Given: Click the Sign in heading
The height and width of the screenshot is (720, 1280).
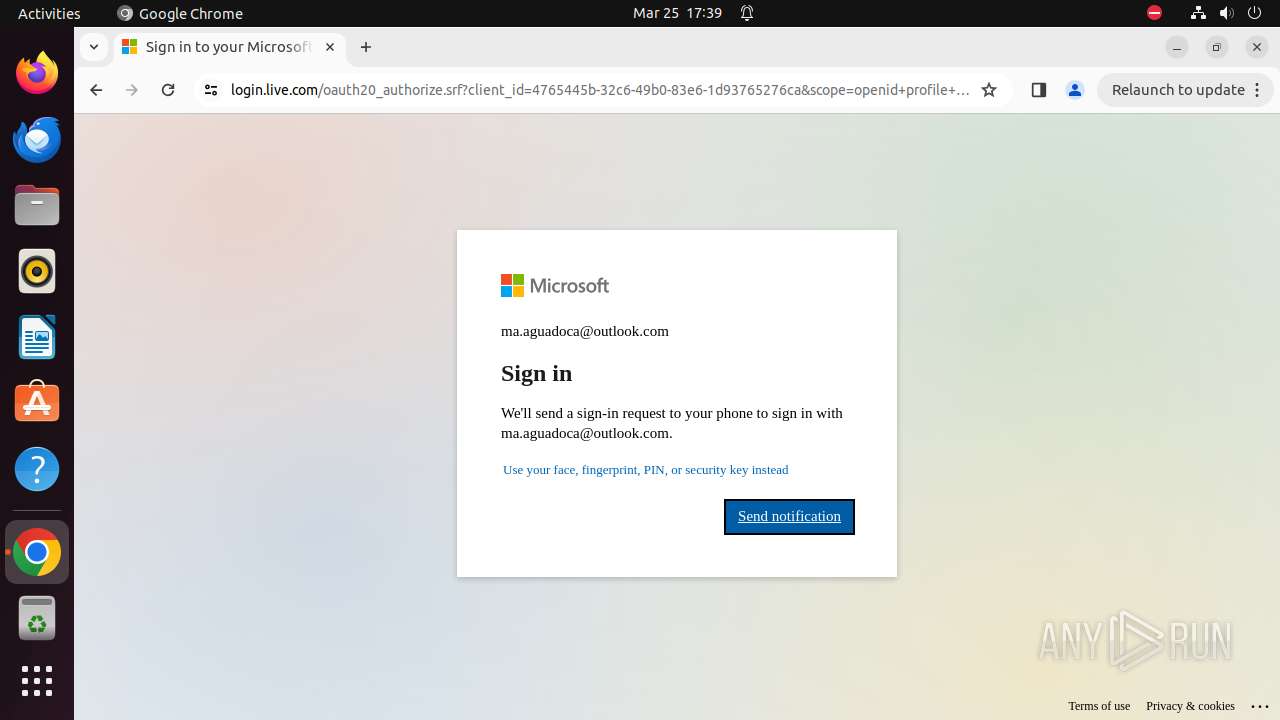Looking at the screenshot, I should coord(537,373).
